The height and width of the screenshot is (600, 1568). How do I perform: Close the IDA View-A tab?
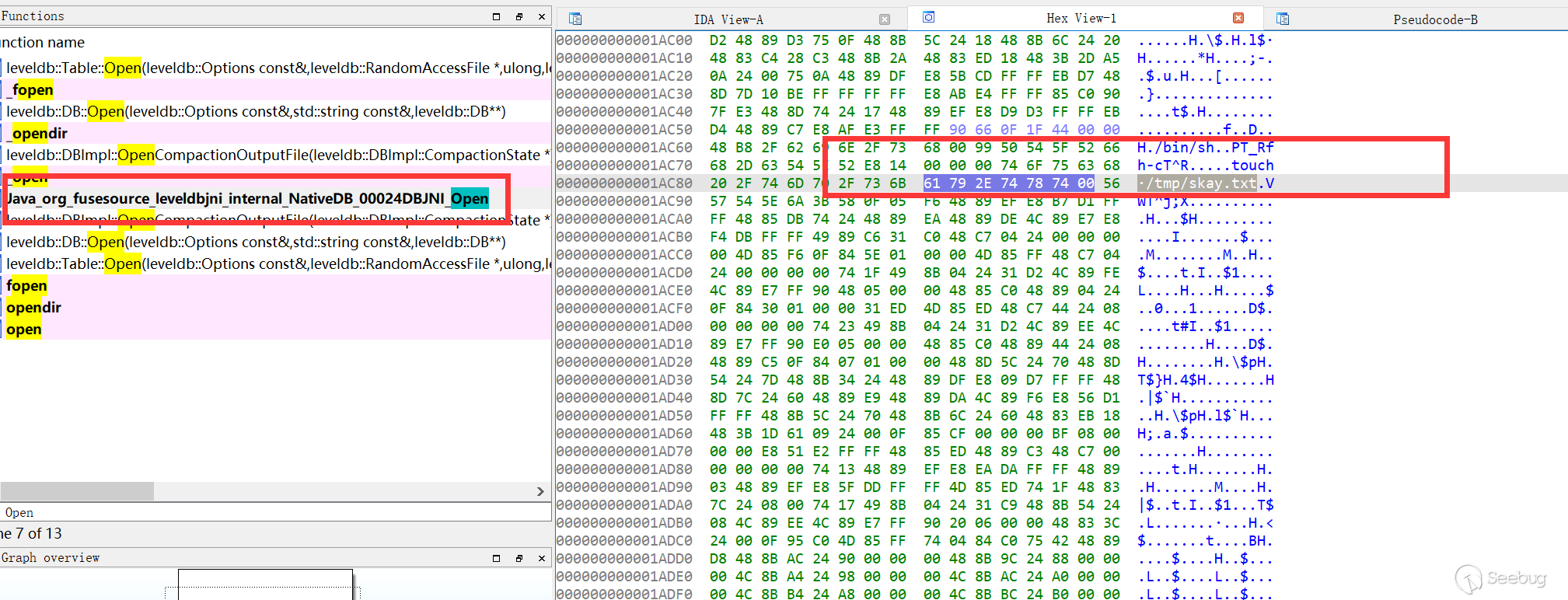pyautogui.click(x=885, y=19)
